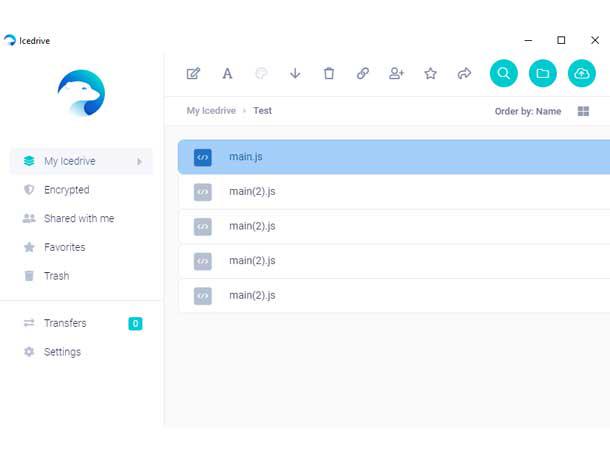The width and height of the screenshot is (610, 458).
Task: Click the add user share icon
Action: pos(396,73)
